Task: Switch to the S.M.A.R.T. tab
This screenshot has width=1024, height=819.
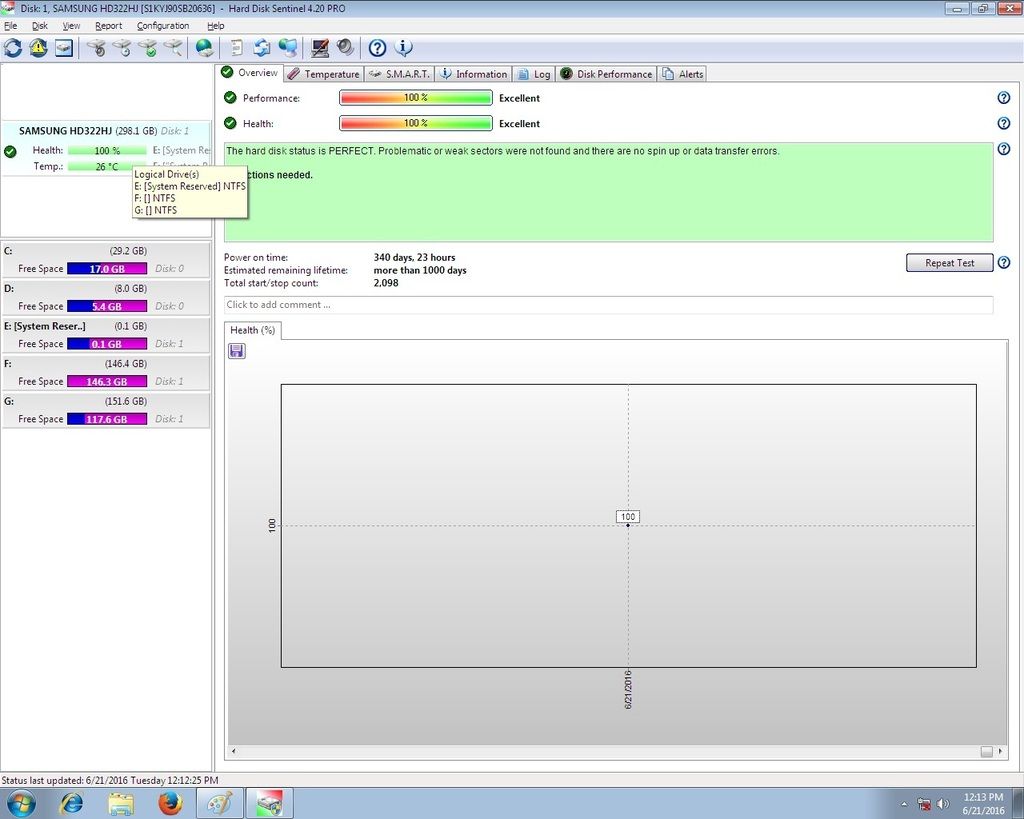Action: 398,74
